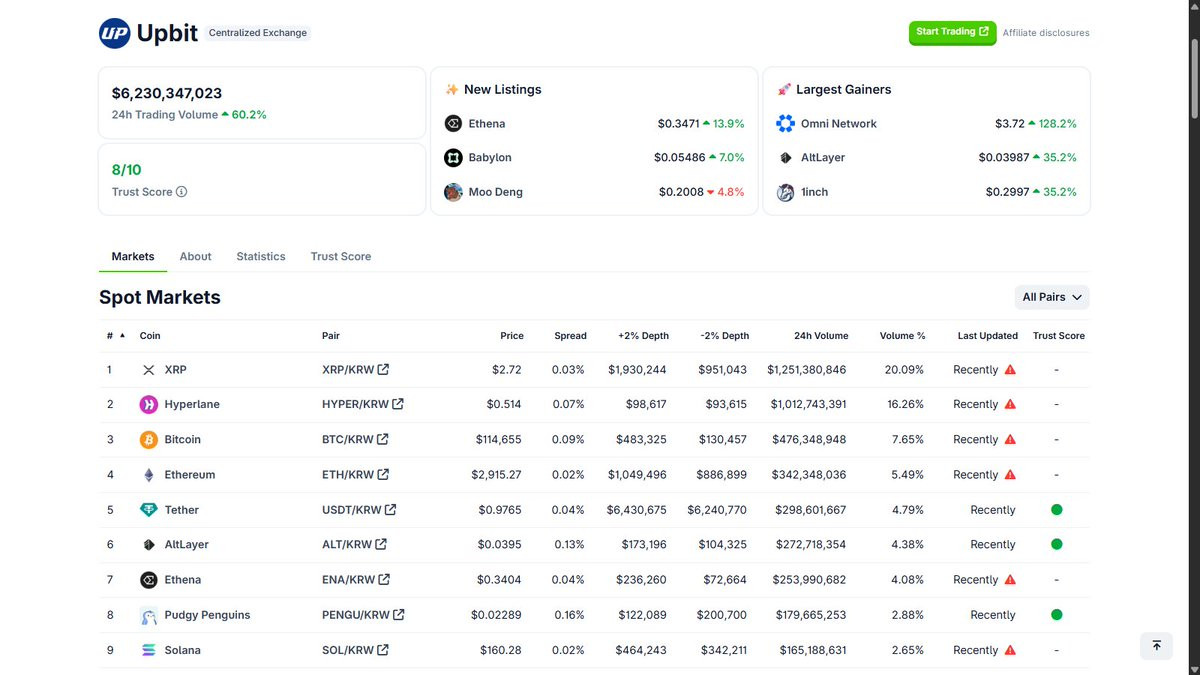
Task: Click the Hyperlane coin name
Action: tap(192, 405)
